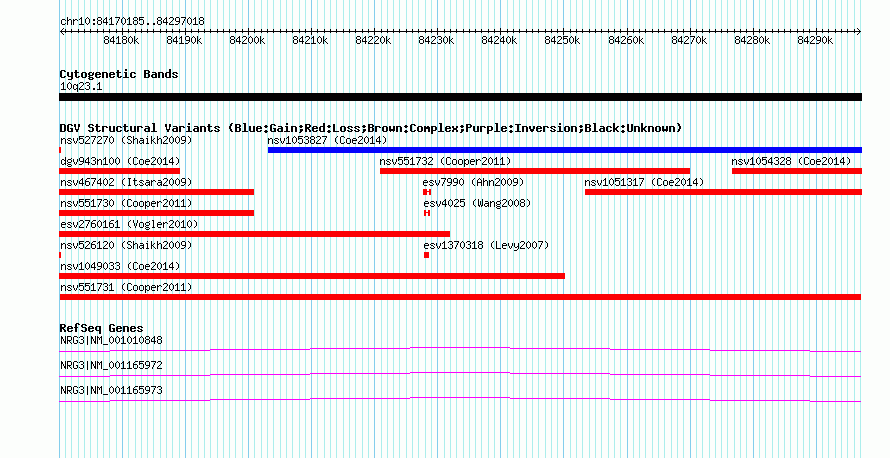Click the nsv551731 (Cooper2011) full-width bar
The height and width of the screenshot is (458, 890).
(x=460, y=297)
